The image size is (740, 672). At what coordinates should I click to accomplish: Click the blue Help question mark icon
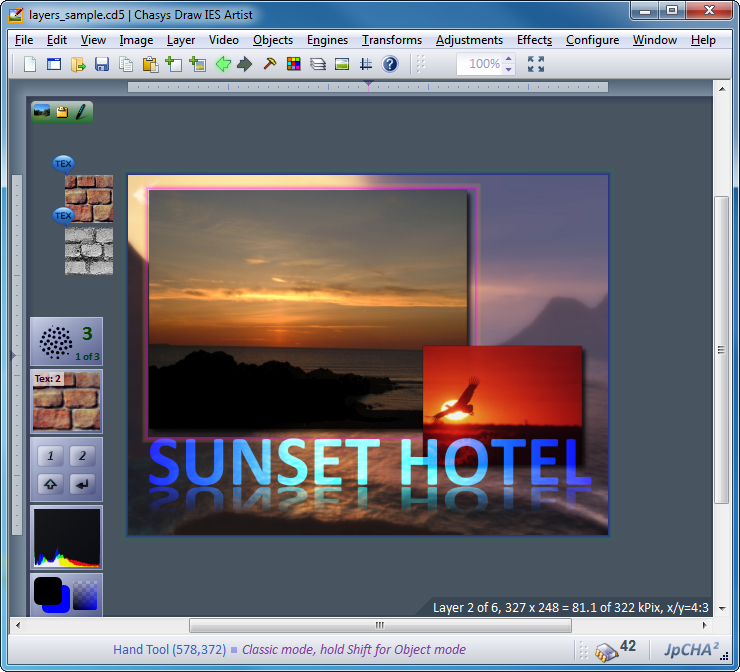coord(390,64)
